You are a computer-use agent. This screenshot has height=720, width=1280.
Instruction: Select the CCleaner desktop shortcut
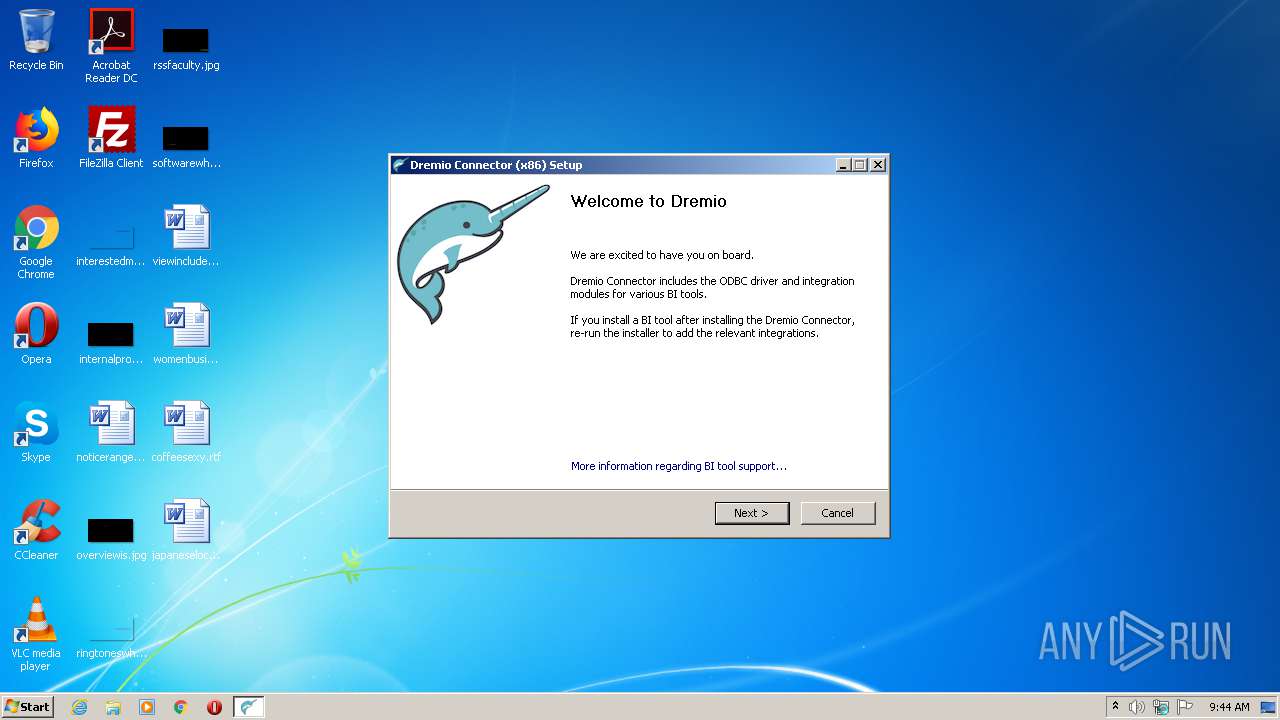tap(36, 530)
